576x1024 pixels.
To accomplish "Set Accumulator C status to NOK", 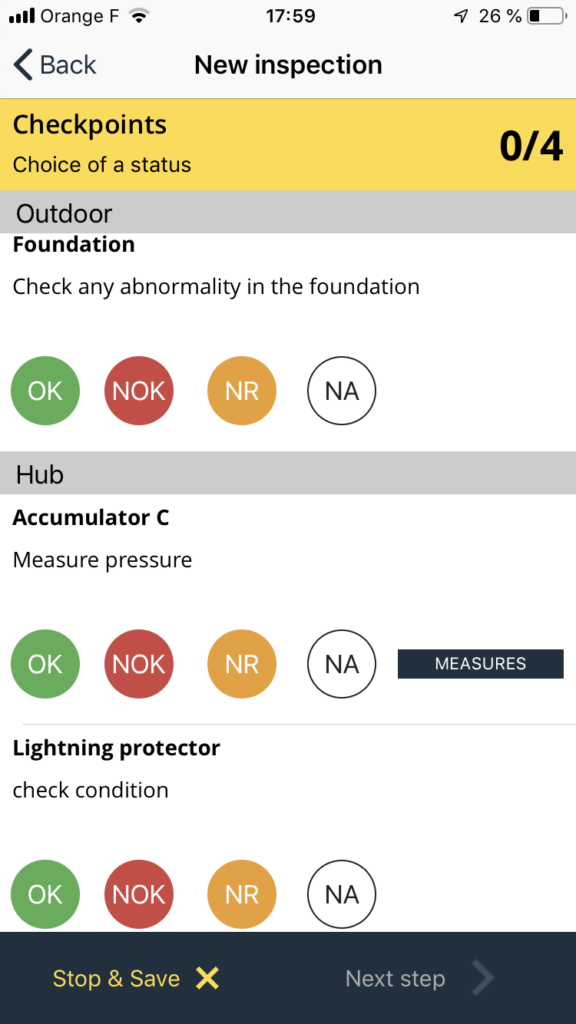I will click(x=139, y=664).
